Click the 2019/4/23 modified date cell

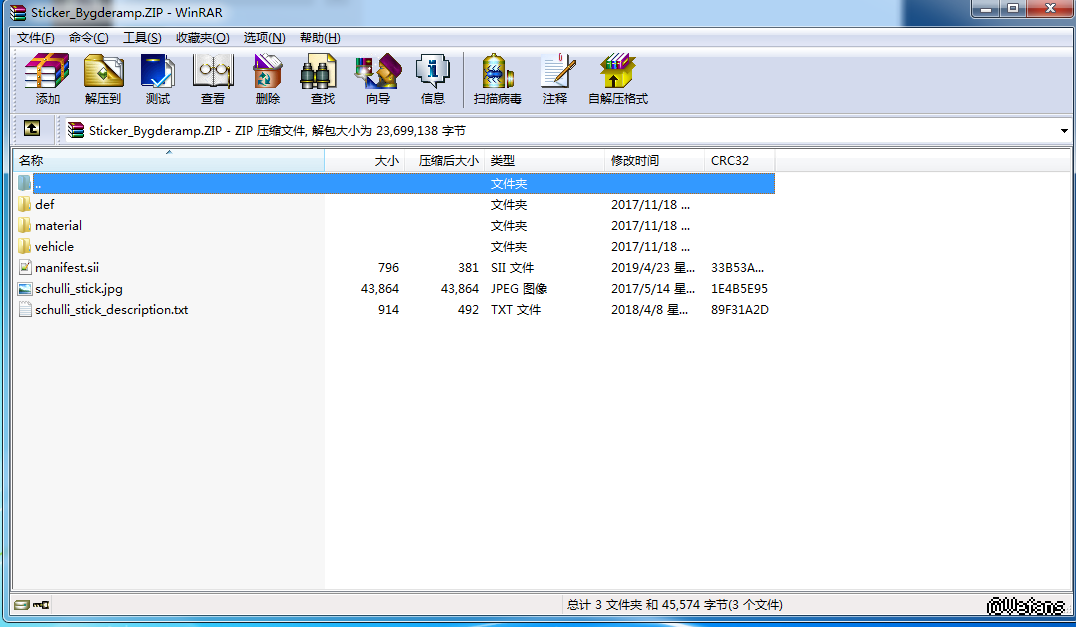point(653,268)
